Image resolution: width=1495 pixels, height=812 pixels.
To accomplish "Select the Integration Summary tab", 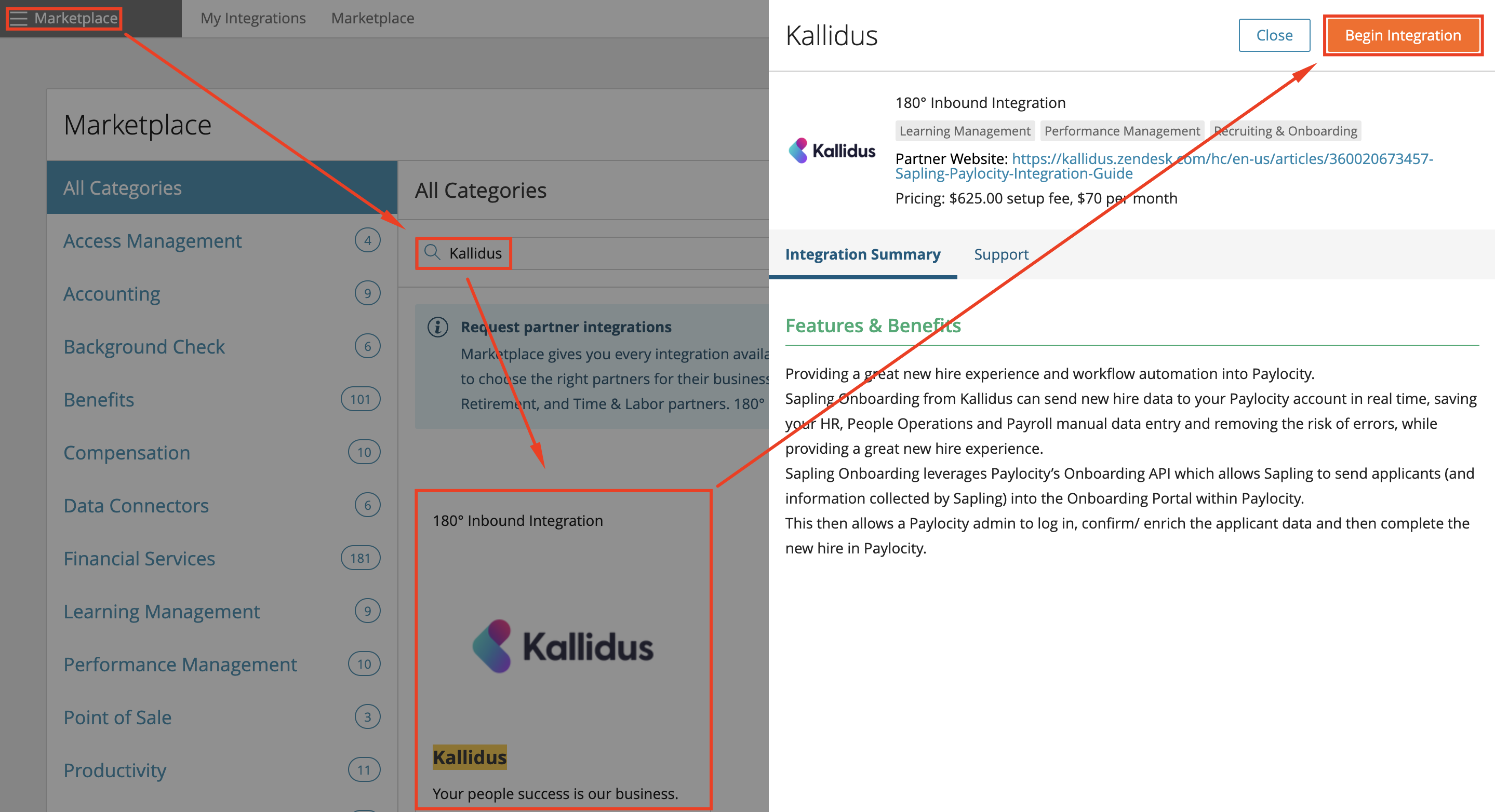I will pyautogui.click(x=863, y=254).
